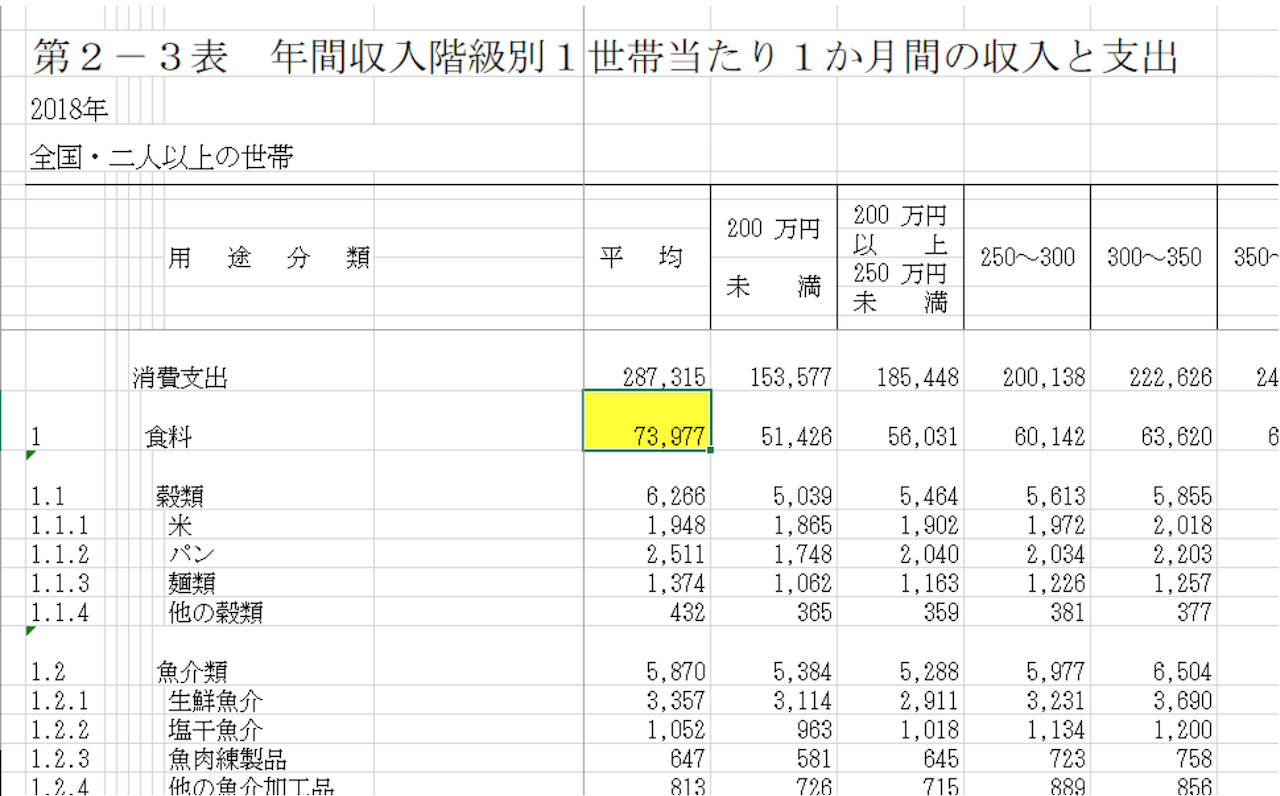Screen dimensions: 1280x796
Task: Click the yellow highlighted cell 73,977
Action: point(647,421)
